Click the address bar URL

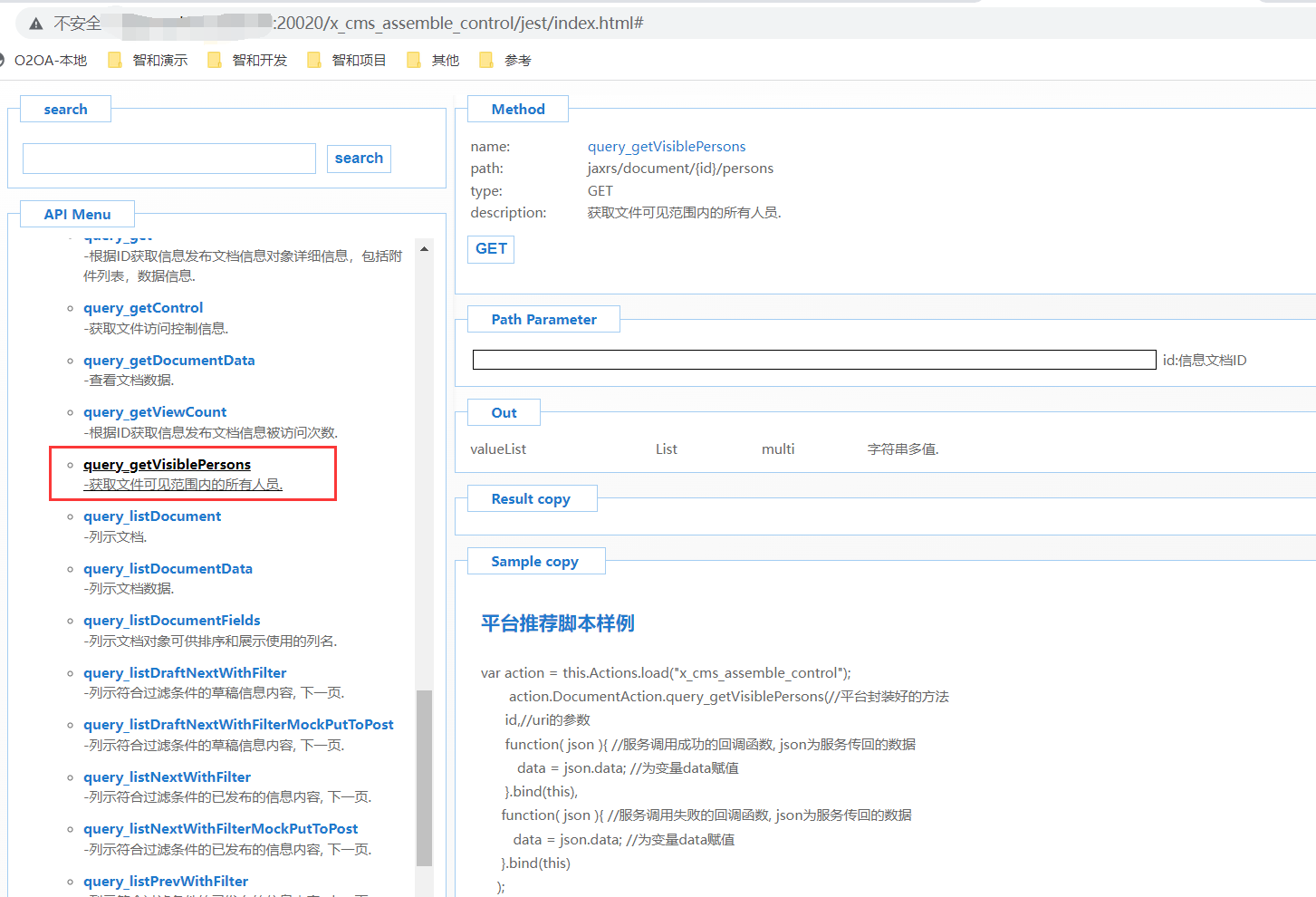(460, 23)
